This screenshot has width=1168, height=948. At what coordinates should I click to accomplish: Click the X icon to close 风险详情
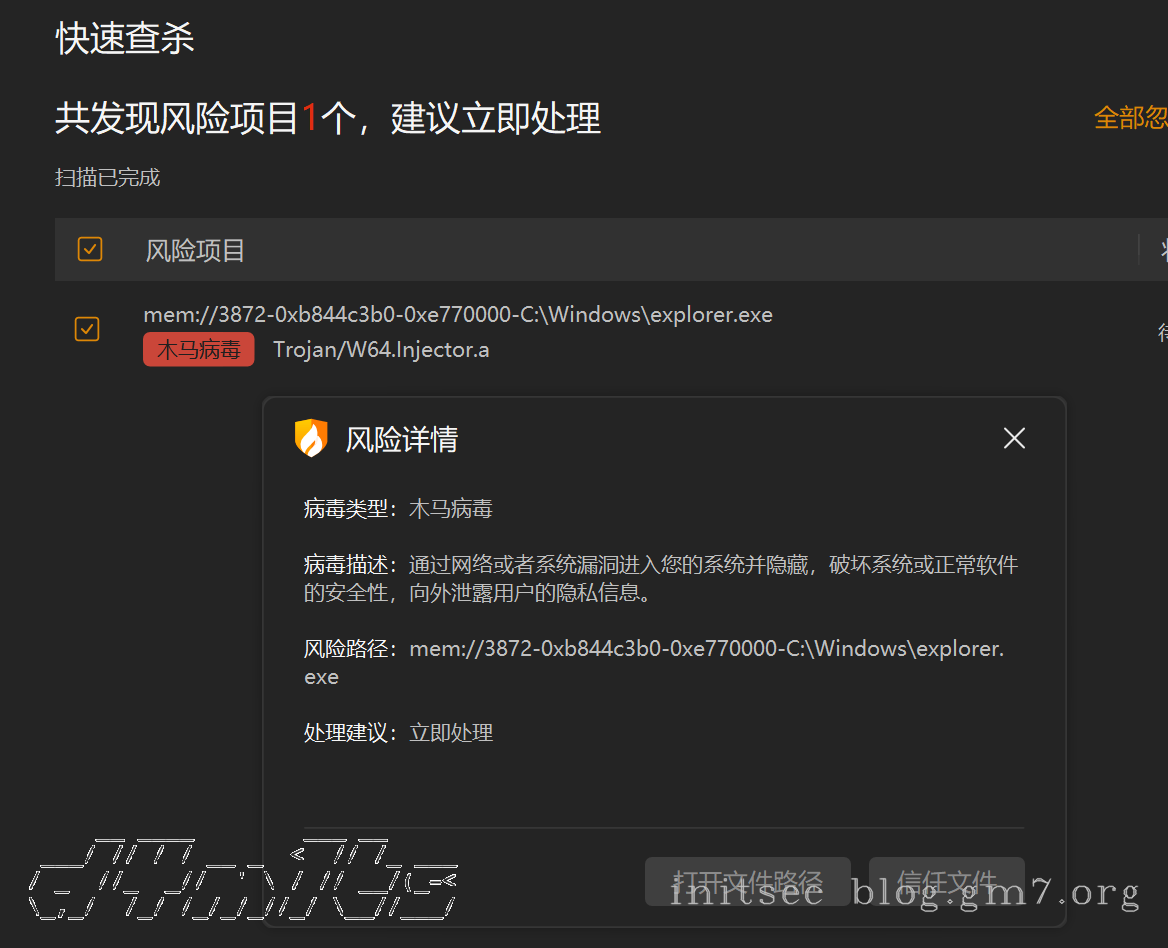(1013, 438)
